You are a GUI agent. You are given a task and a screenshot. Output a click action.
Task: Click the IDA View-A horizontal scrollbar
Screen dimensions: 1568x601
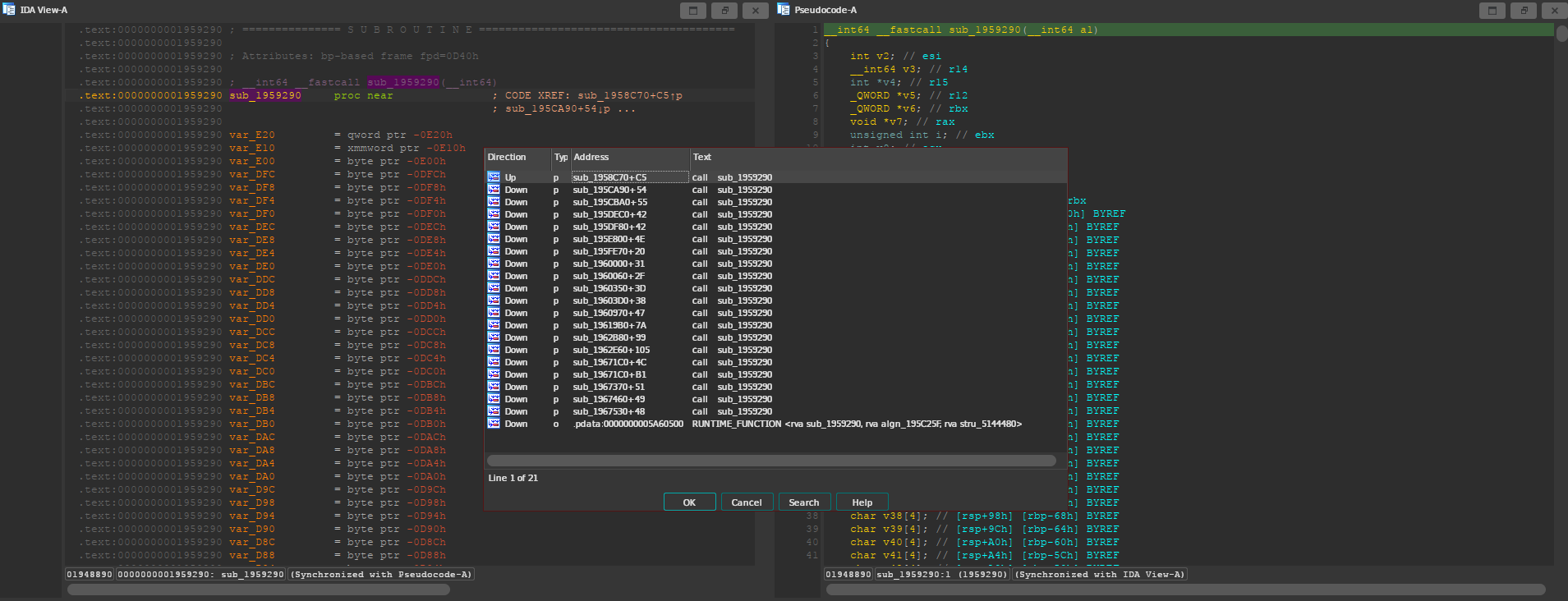click(x=259, y=590)
